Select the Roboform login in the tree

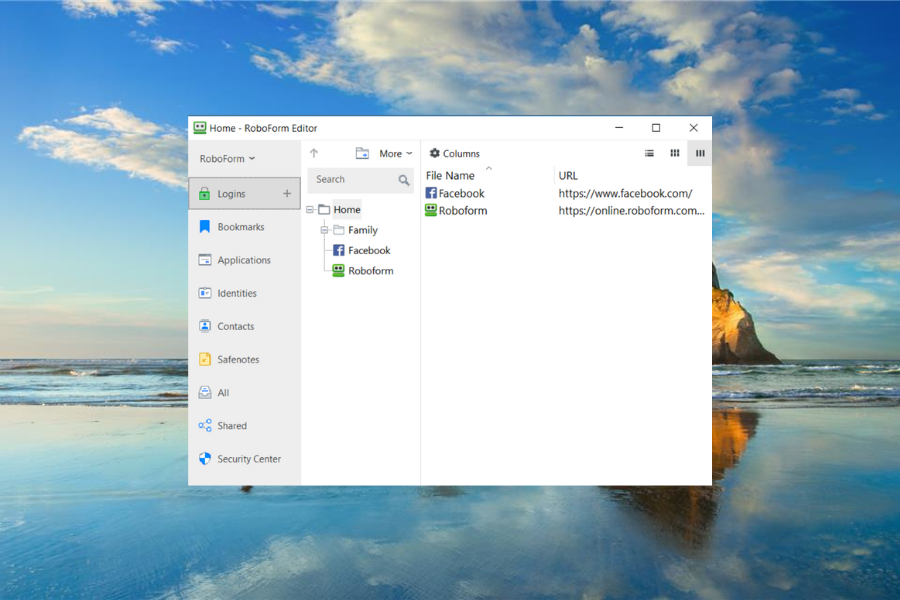pyautogui.click(x=371, y=271)
